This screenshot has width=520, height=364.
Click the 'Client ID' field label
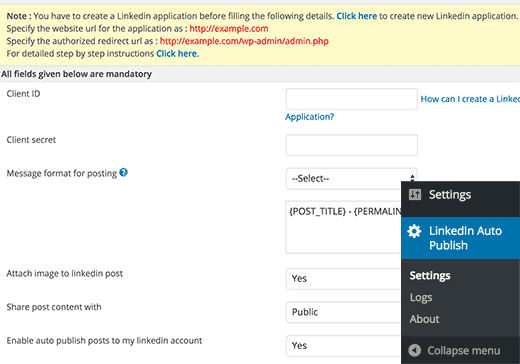(23, 94)
